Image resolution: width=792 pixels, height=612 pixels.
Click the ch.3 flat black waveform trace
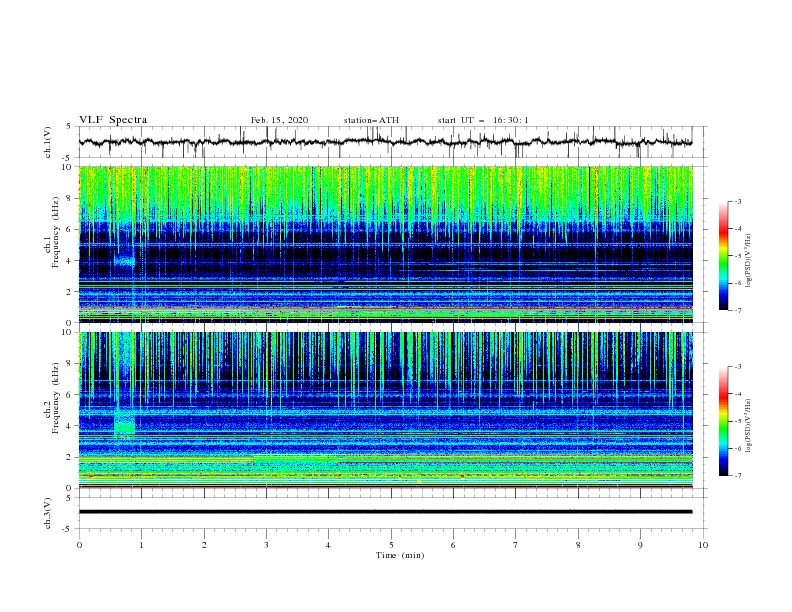coord(385,512)
